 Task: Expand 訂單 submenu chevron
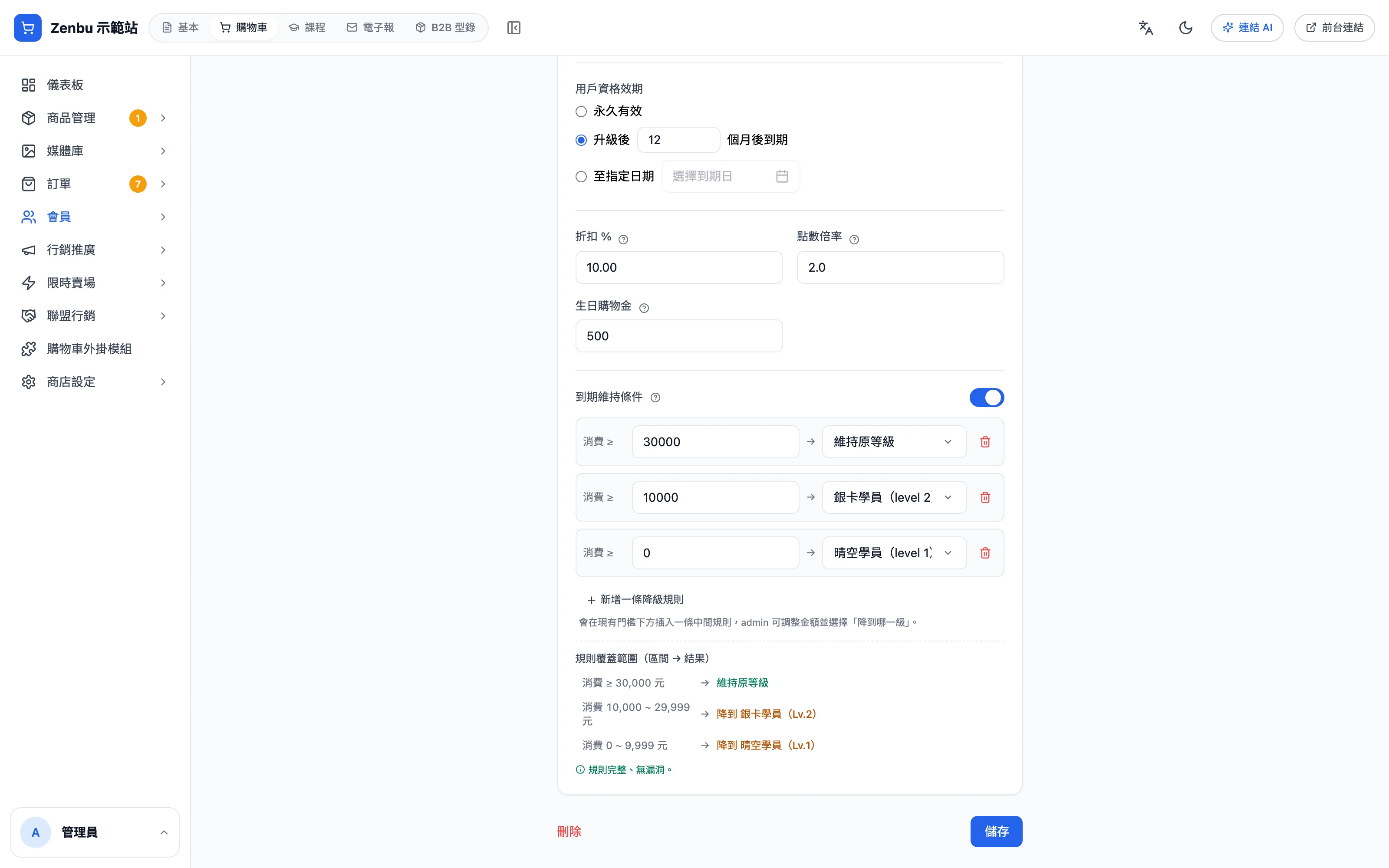163,184
